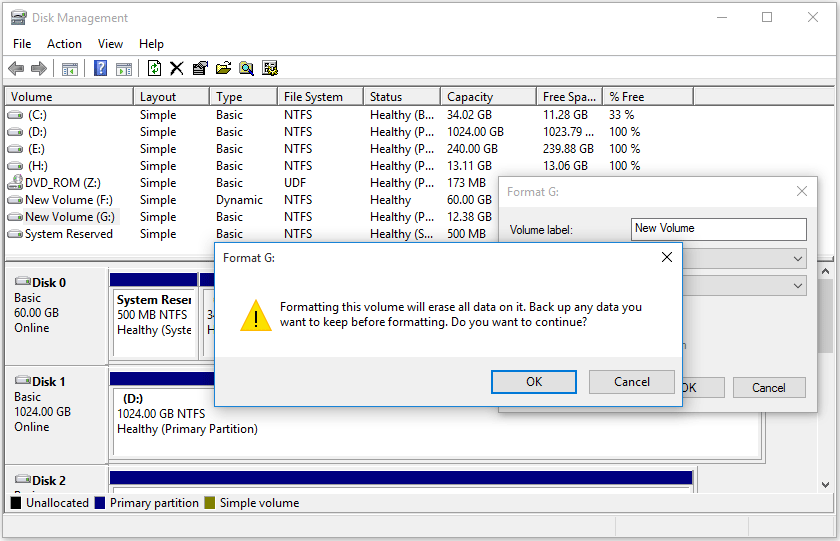The height and width of the screenshot is (541, 840).
Task: Sort by the Volume column header
Action: (x=69, y=97)
